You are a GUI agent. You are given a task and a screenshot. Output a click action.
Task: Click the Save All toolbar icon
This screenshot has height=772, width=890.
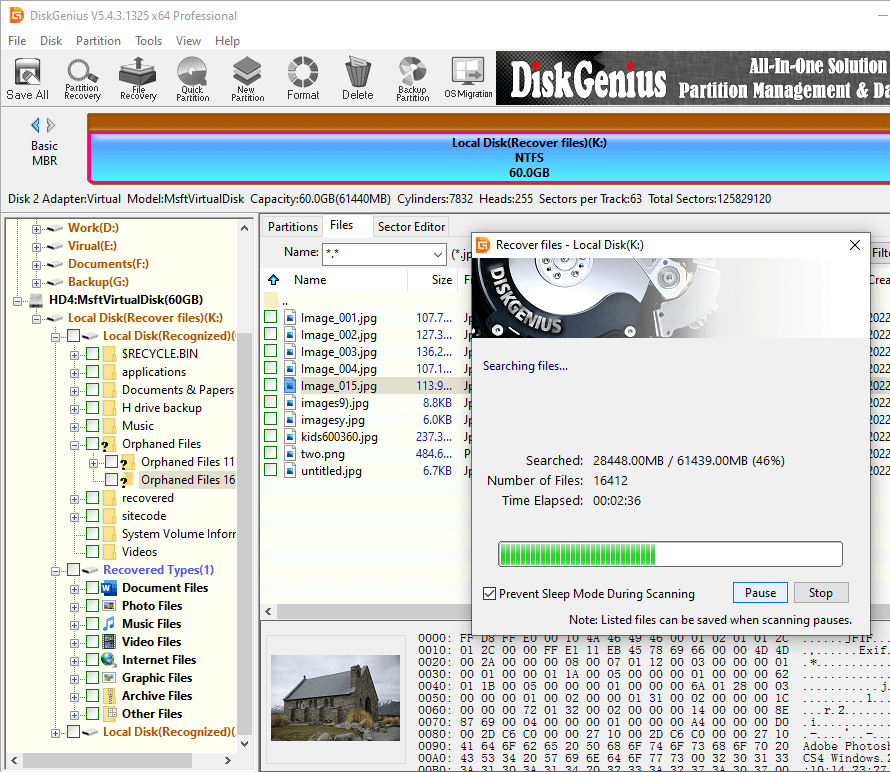point(27,78)
